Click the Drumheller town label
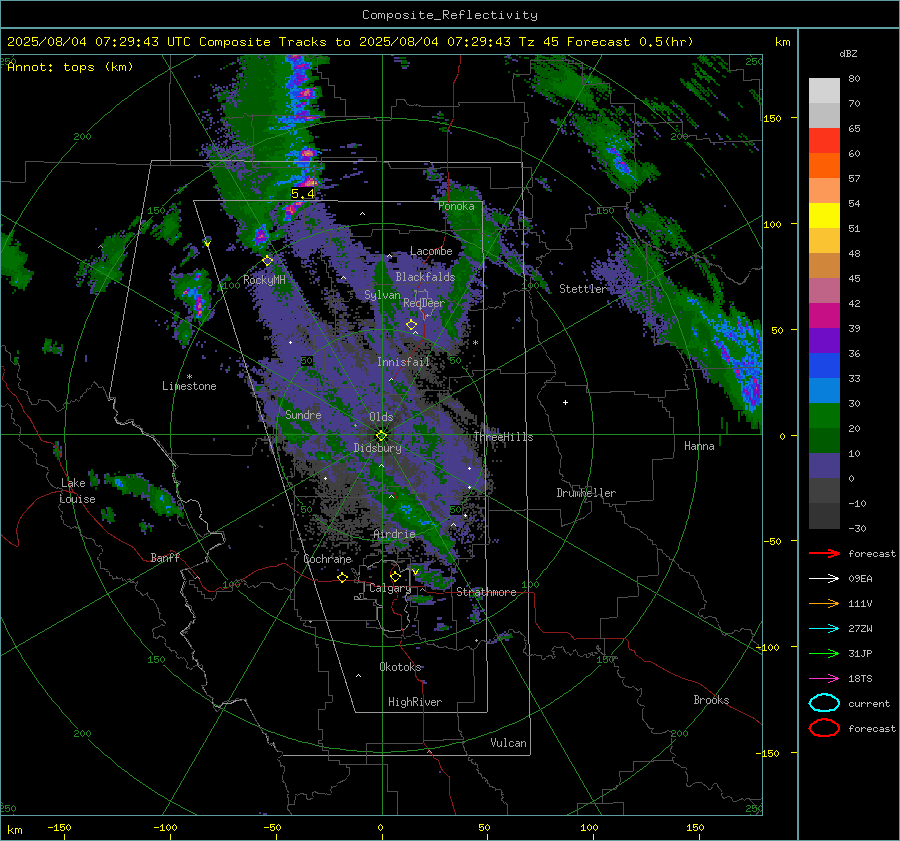900x841 pixels. pos(586,493)
